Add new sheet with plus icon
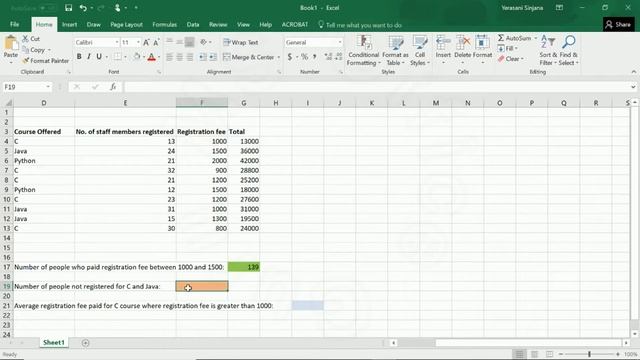640x360 pixels. coord(85,343)
